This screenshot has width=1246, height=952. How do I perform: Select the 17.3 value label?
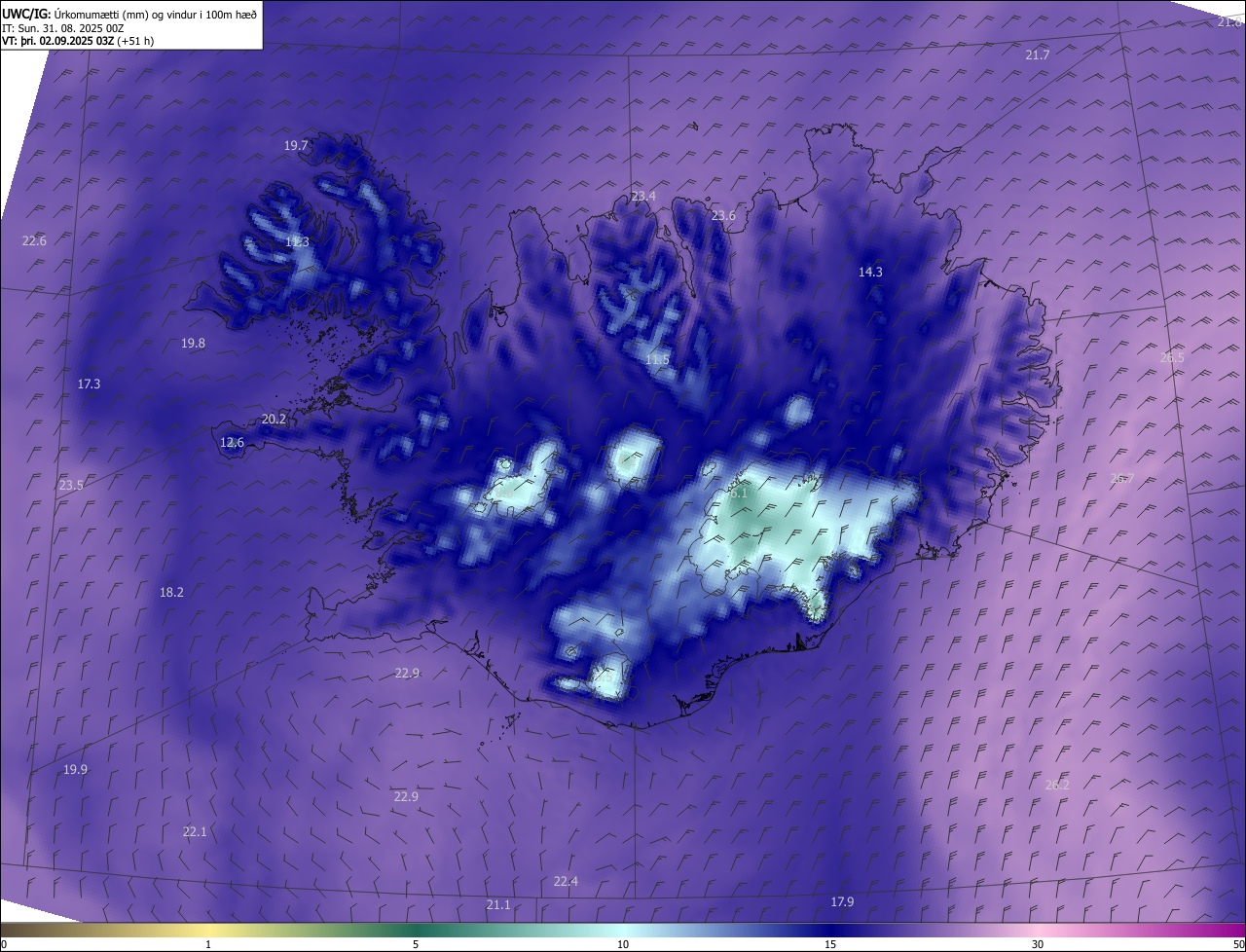[89, 384]
